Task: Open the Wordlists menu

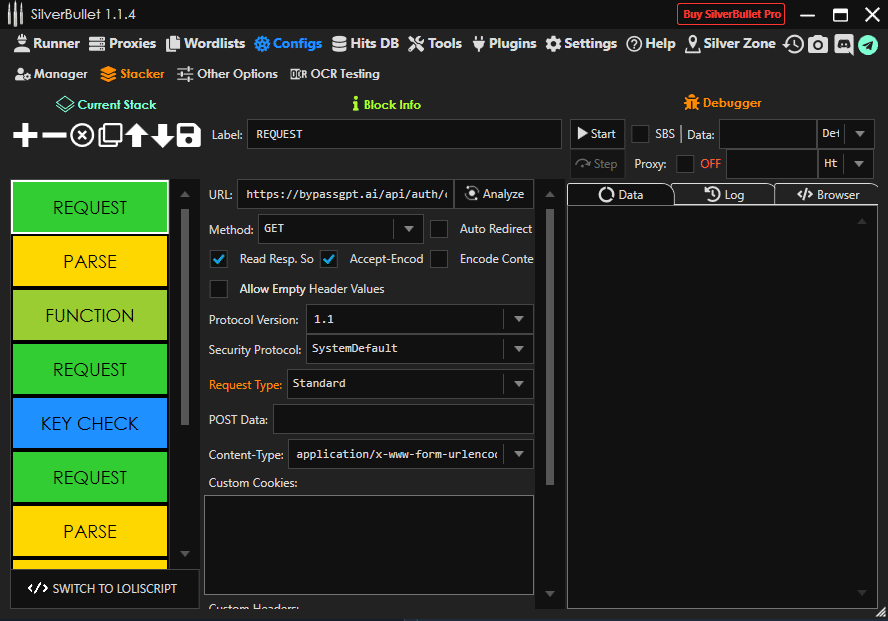Action: point(205,44)
